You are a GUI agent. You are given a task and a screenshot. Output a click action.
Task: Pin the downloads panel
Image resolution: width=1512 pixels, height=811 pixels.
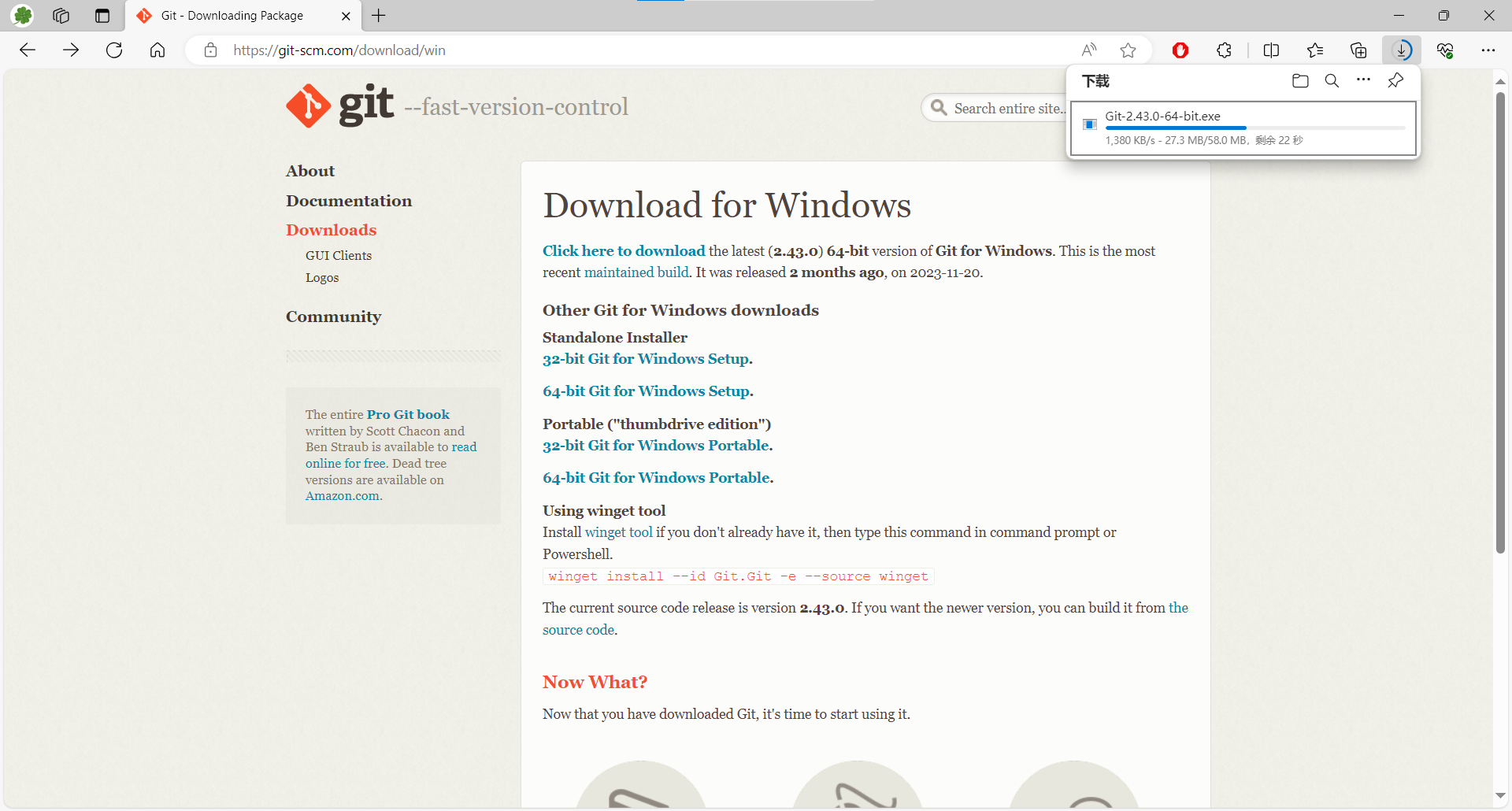(x=1395, y=81)
